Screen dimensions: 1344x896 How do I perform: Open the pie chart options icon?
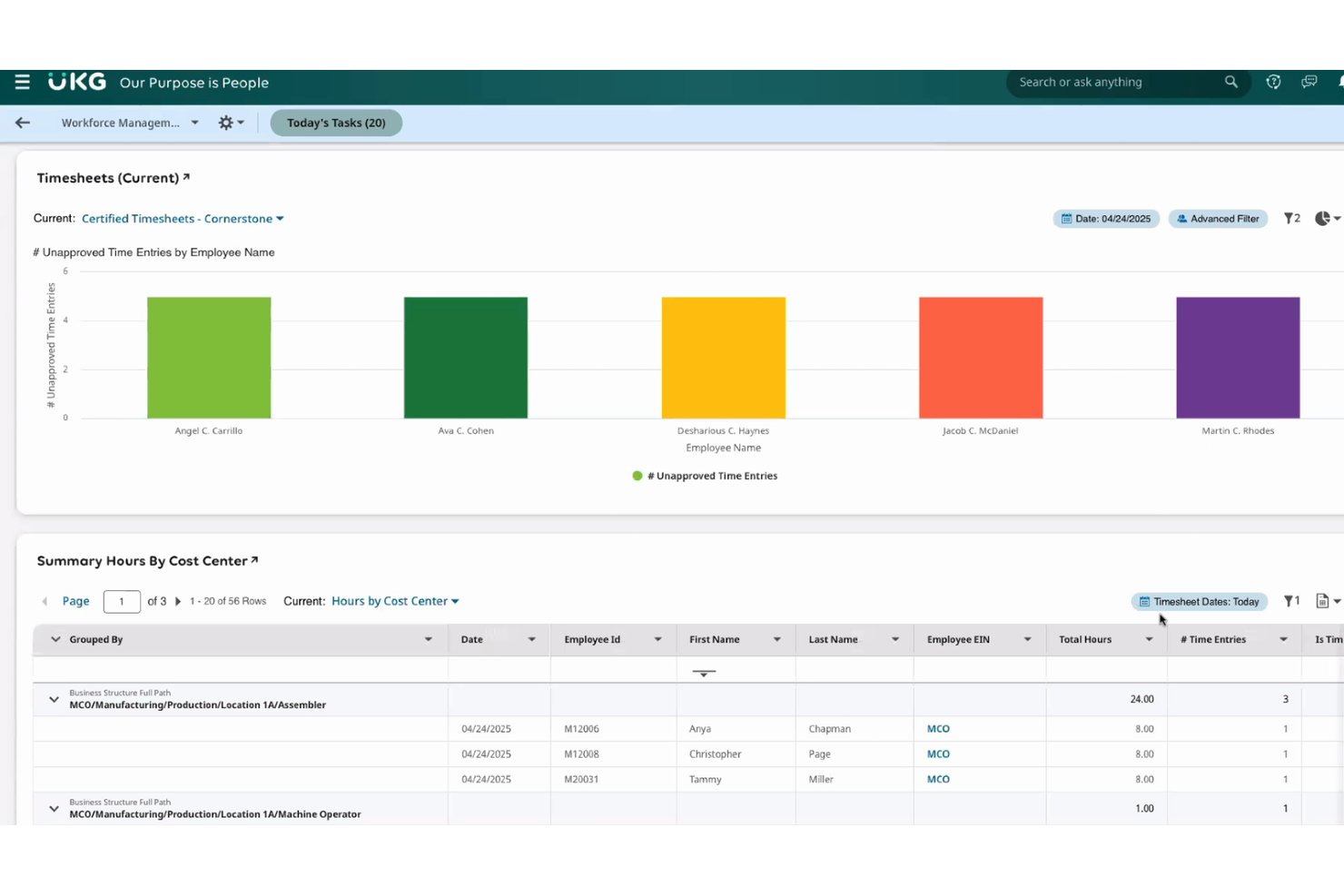click(1327, 219)
